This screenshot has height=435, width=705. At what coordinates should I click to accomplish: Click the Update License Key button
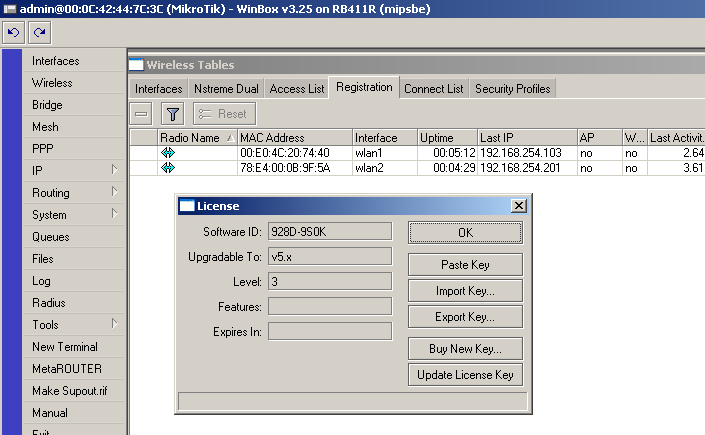pyautogui.click(x=465, y=375)
